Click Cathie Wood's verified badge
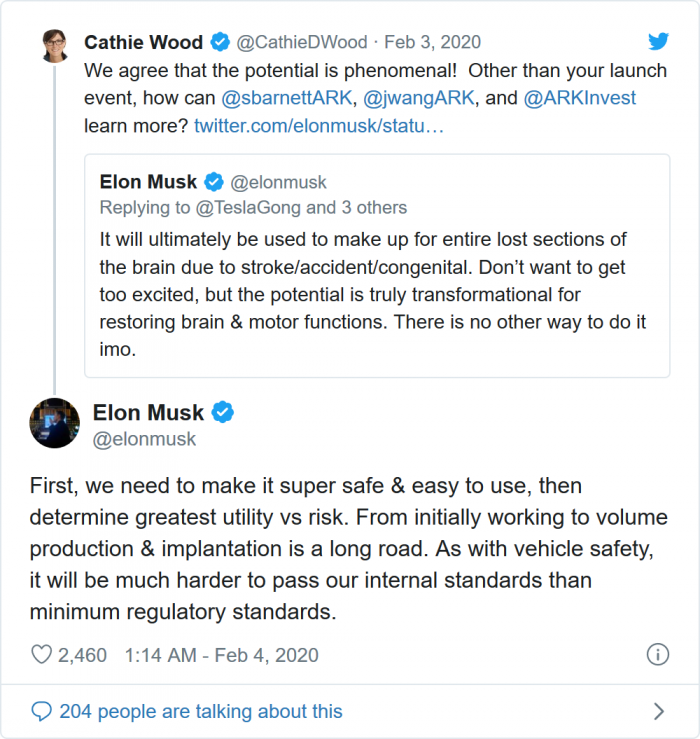700x739 pixels. tap(220, 42)
